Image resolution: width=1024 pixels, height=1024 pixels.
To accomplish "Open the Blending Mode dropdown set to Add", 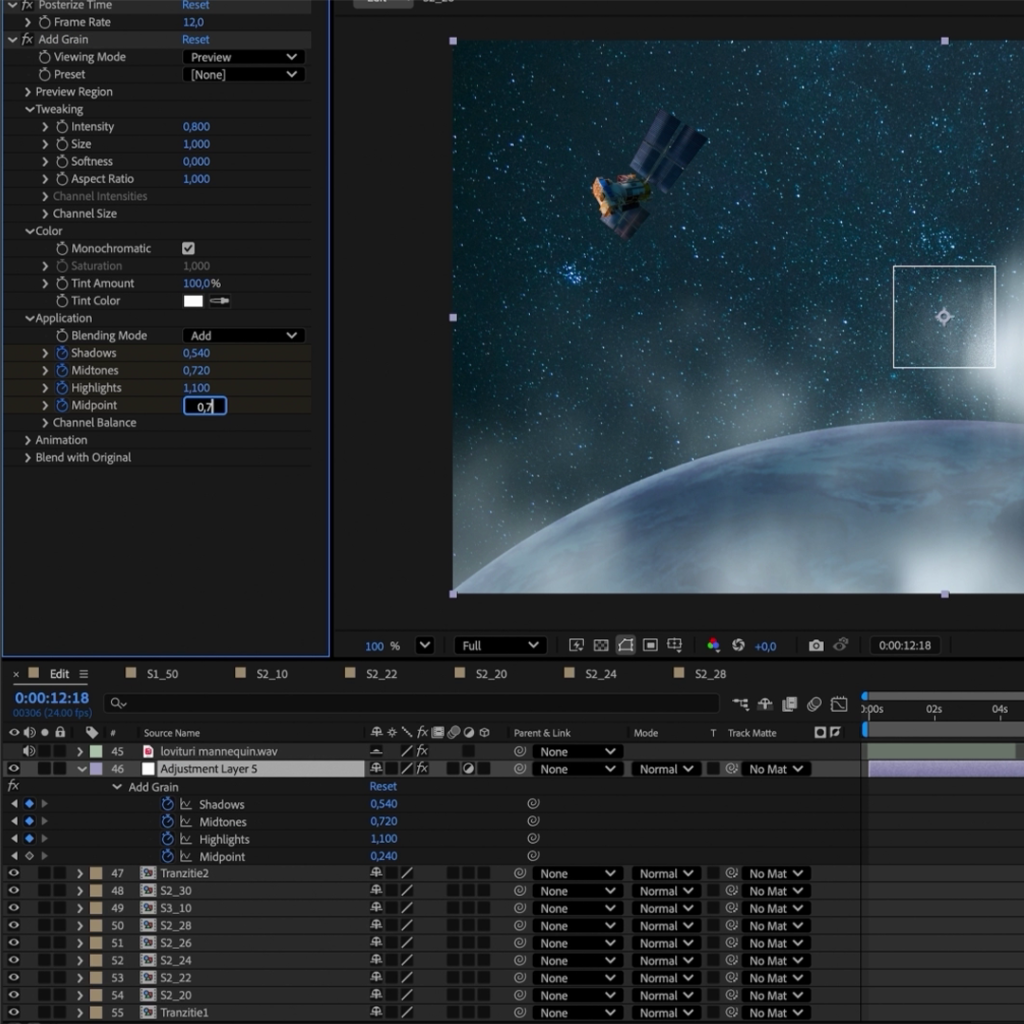I will point(243,336).
